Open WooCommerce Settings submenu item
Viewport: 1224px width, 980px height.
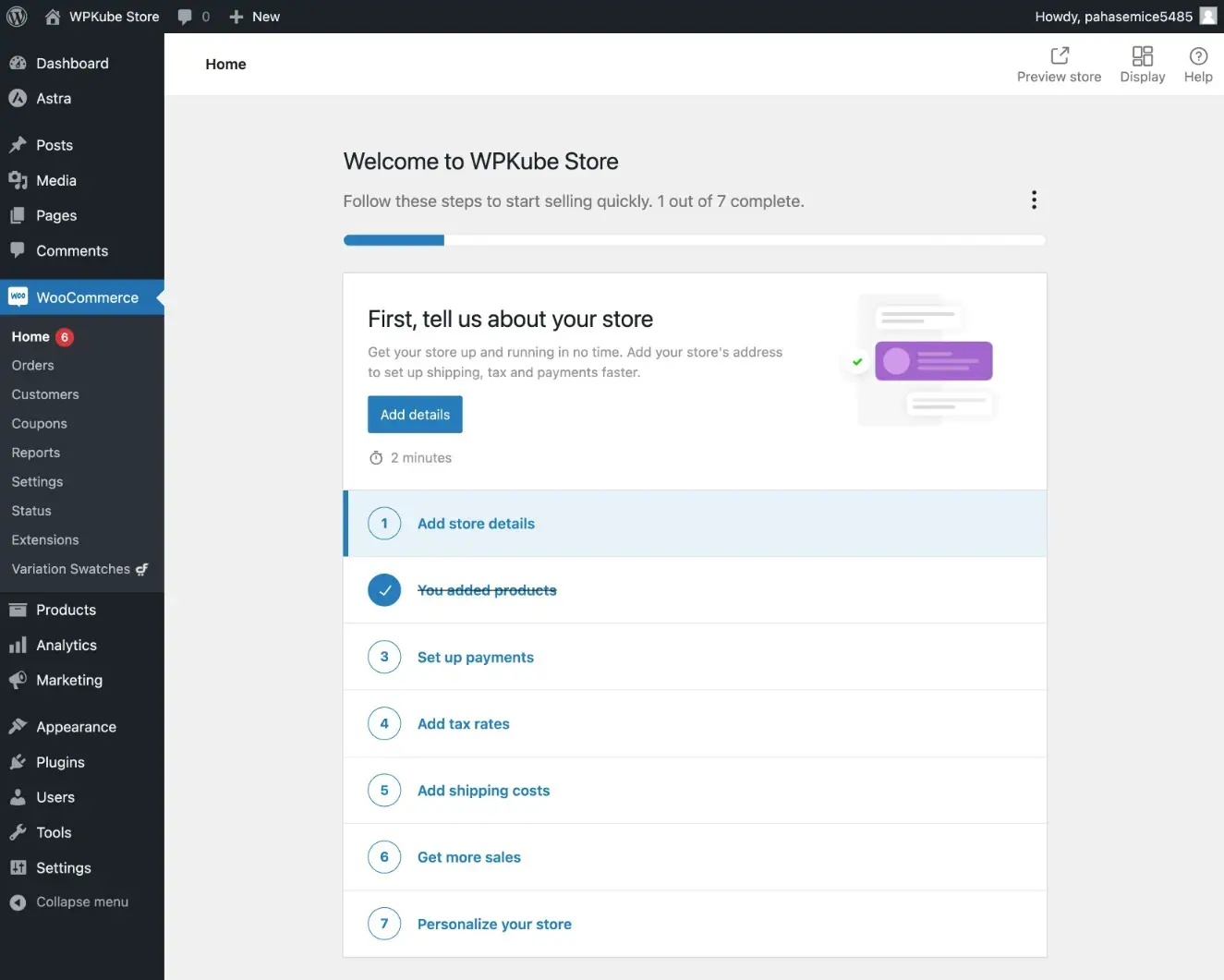pos(37,482)
